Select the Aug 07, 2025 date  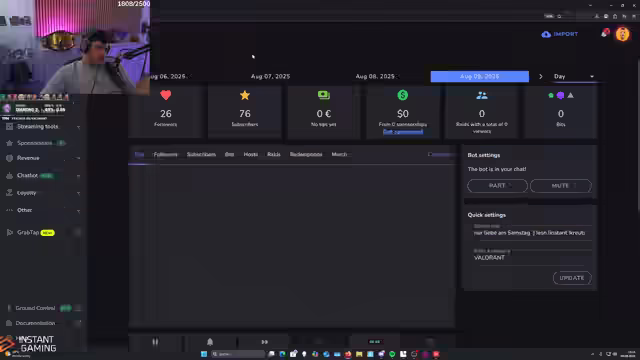[x=270, y=76]
